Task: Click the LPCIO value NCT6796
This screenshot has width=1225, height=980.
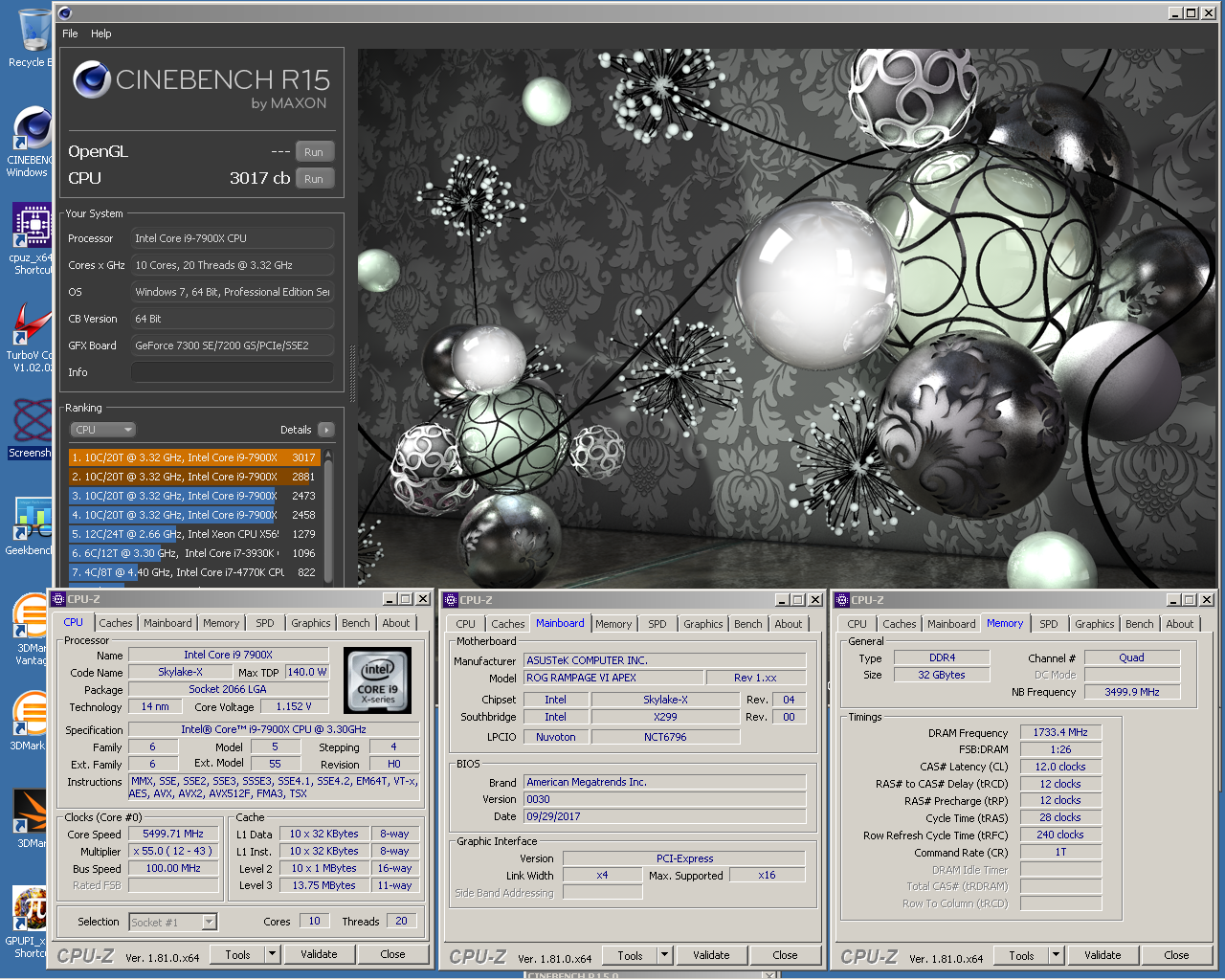Action: (x=665, y=737)
